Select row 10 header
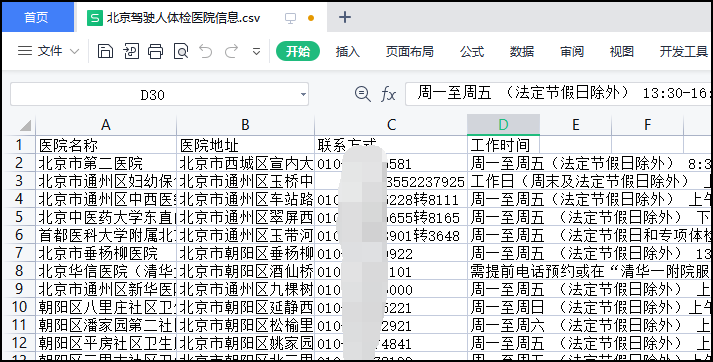Image resolution: width=713 pixels, height=362 pixels. (19, 307)
